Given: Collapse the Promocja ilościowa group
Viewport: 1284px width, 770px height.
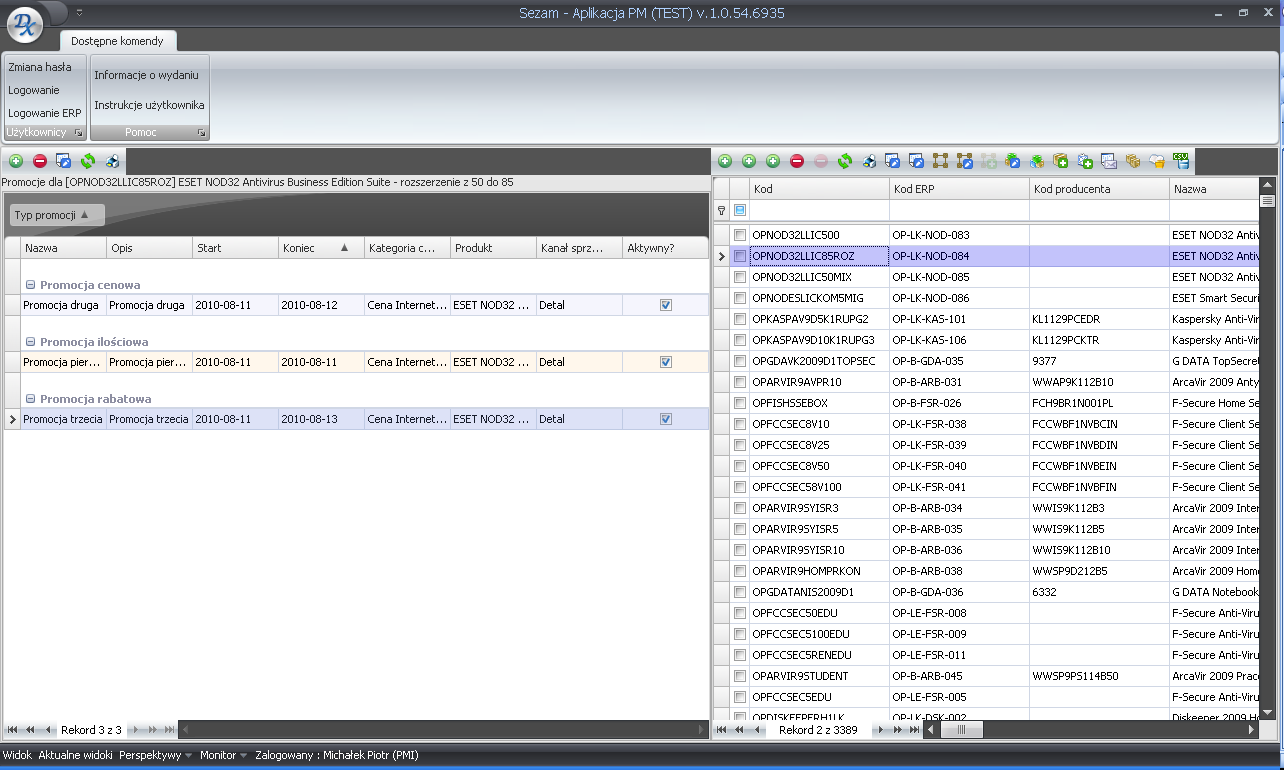Looking at the screenshot, I should [x=30, y=342].
